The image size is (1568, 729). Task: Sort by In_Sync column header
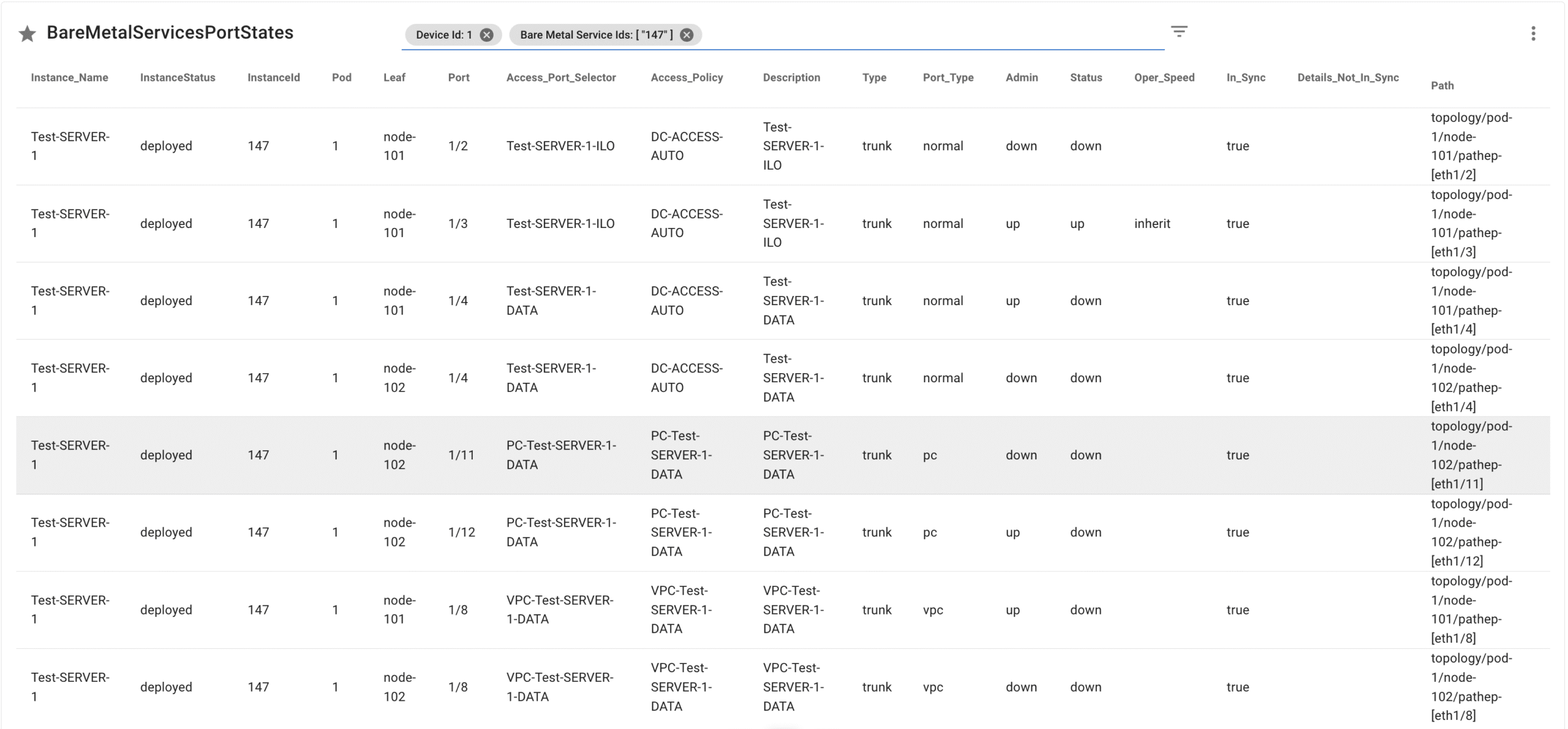[x=1245, y=77]
